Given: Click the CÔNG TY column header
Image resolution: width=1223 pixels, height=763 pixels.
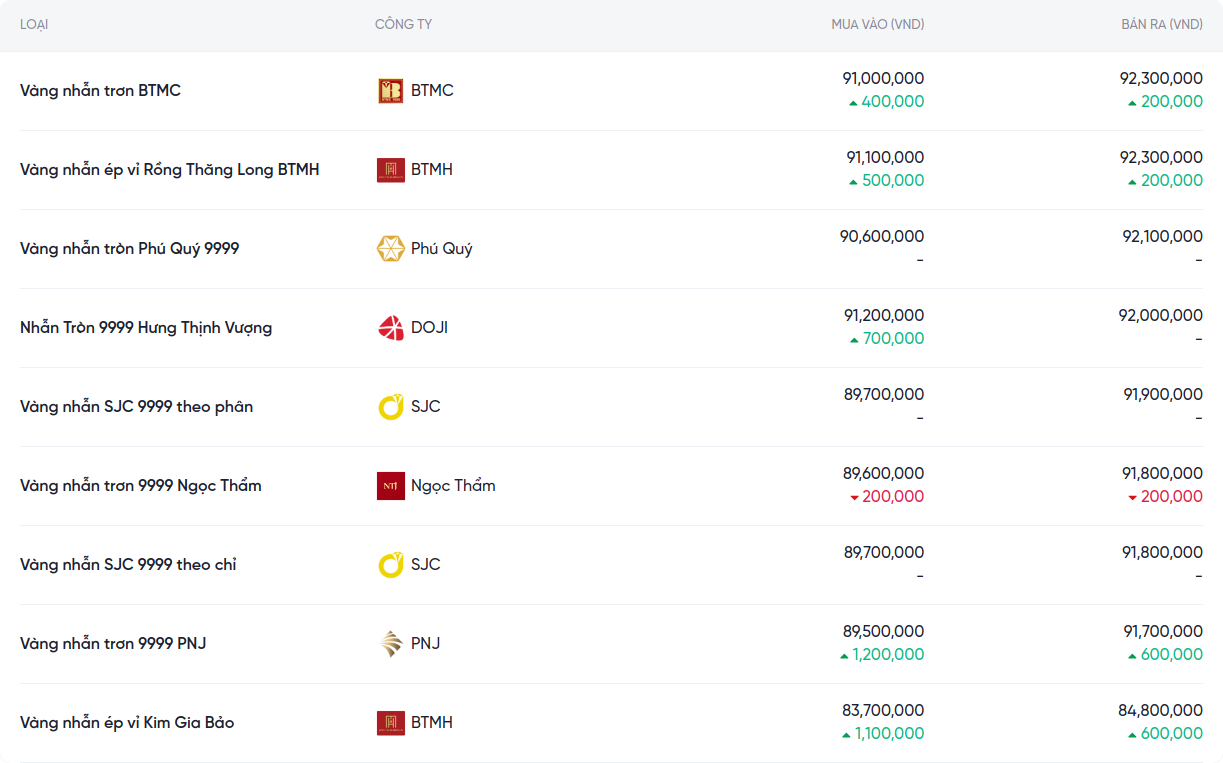Looking at the screenshot, I should pos(403,24).
